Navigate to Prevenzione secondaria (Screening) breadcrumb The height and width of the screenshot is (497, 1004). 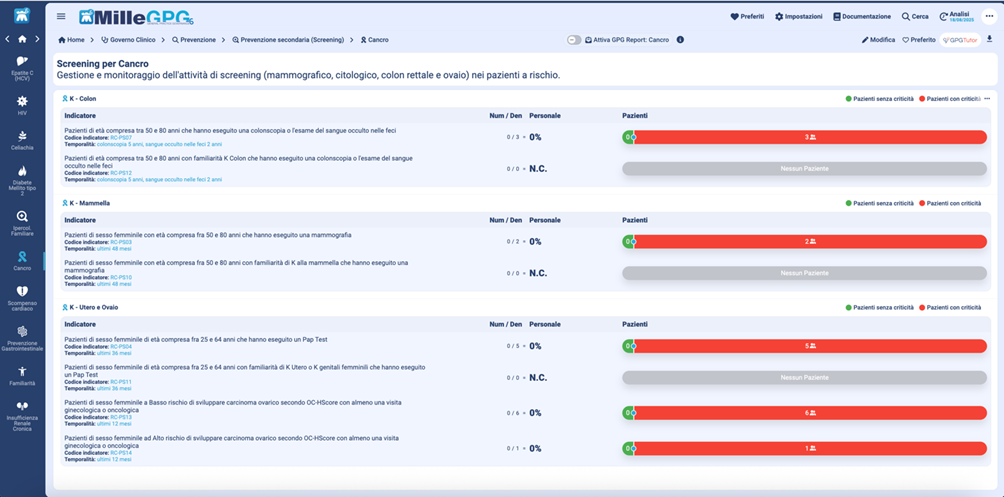[291, 40]
